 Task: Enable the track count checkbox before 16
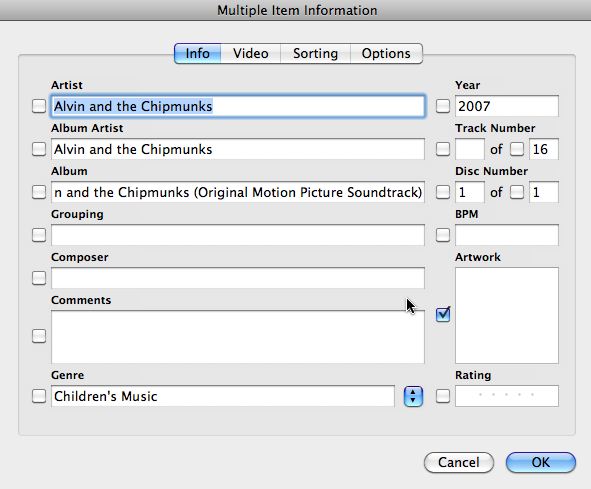tap(517, 149)
